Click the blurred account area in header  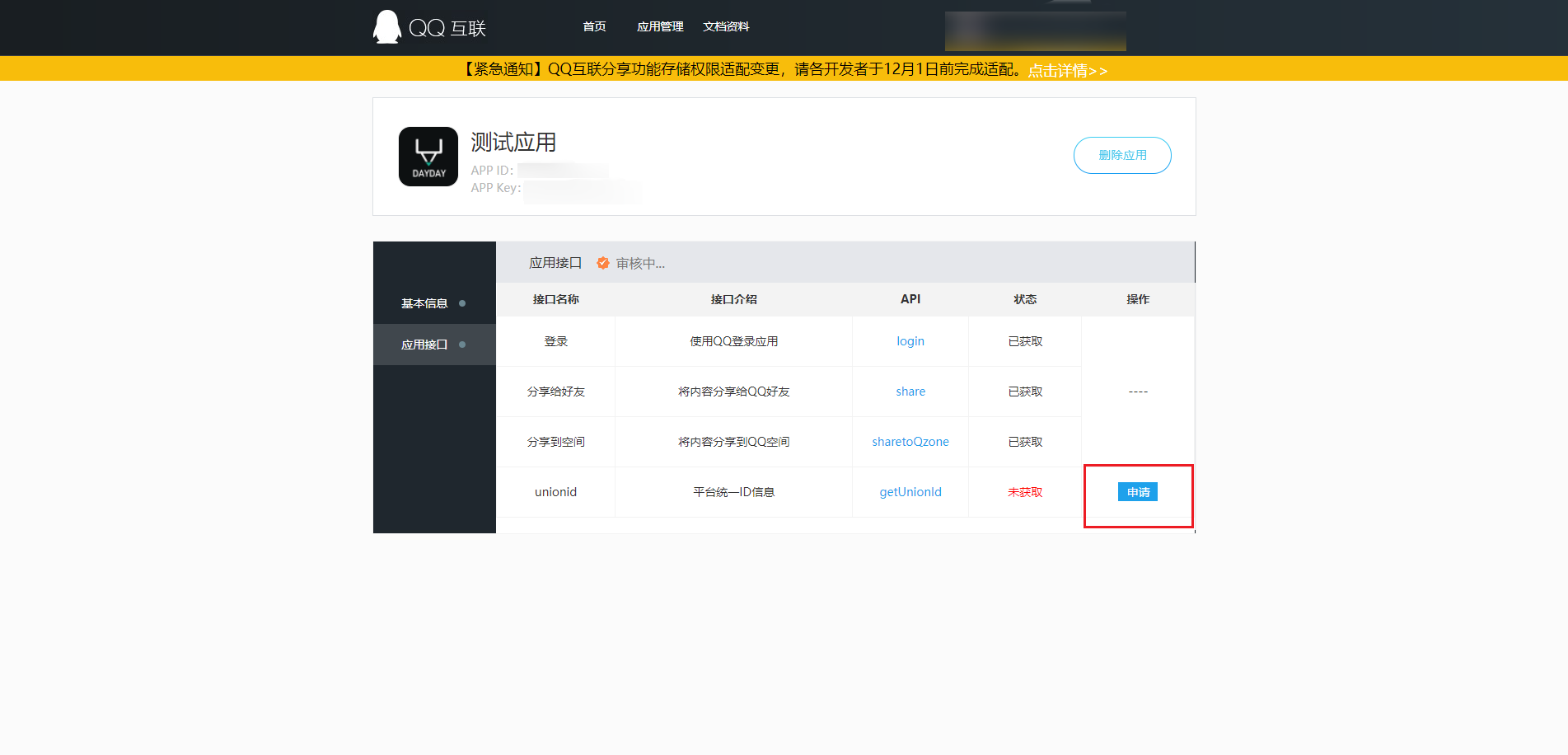(x=1035, y=31)
